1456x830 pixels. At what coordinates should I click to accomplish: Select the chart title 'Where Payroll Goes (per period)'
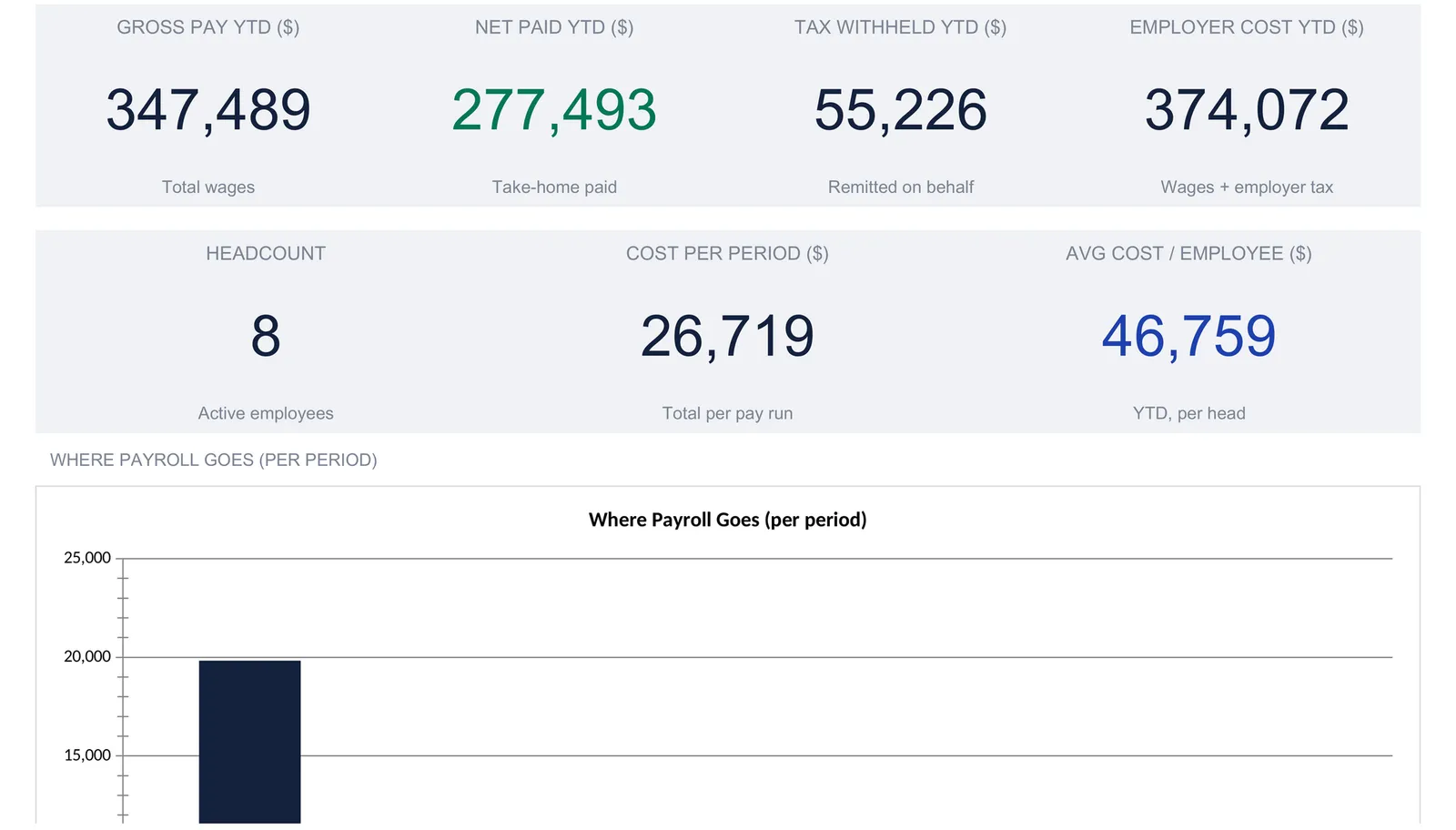727,520
